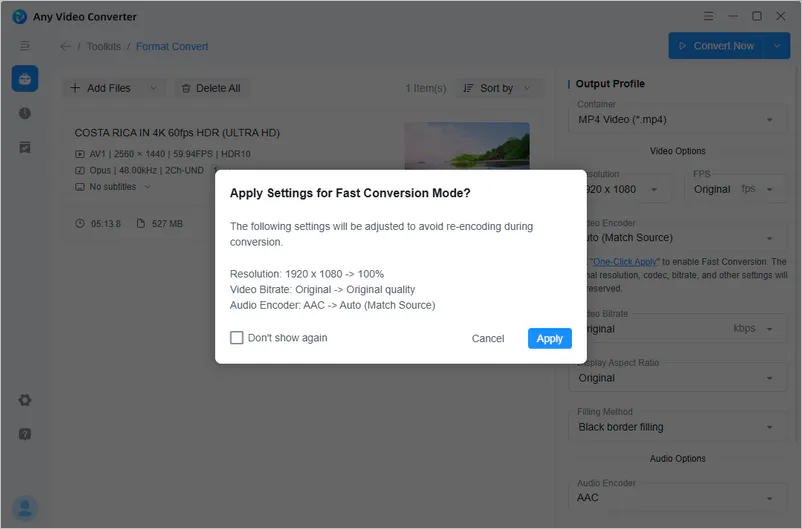The image size is (802, 529).
Task: Click the video stream icon by AV1
Action: 80,154
